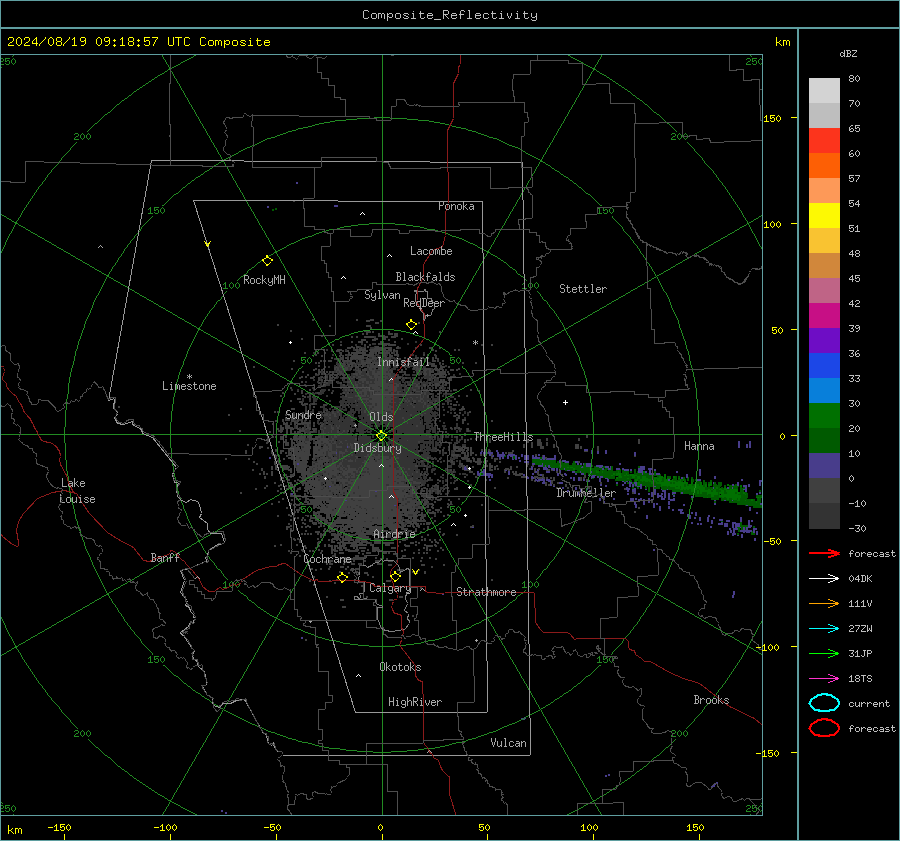900x841 pixels.
Task: Click the Stettler label
Action: pyautogui.click(x=583, y=289)
